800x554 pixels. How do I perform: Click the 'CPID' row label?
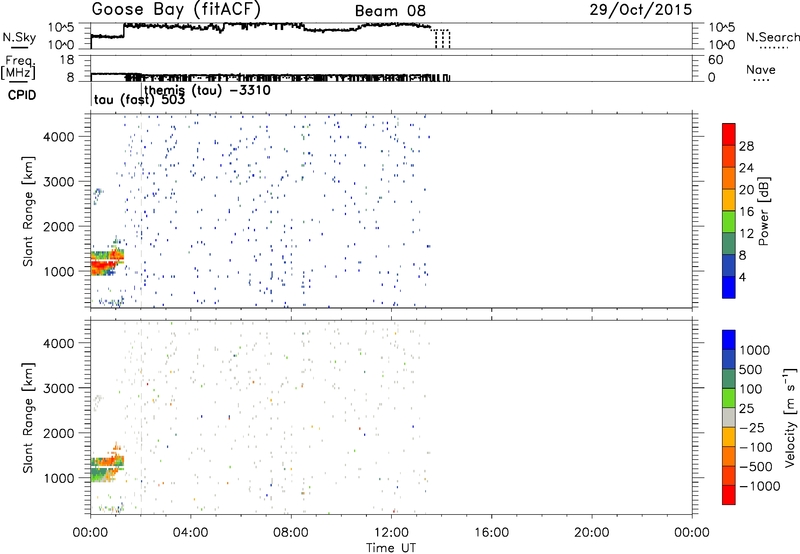point(22,95)
